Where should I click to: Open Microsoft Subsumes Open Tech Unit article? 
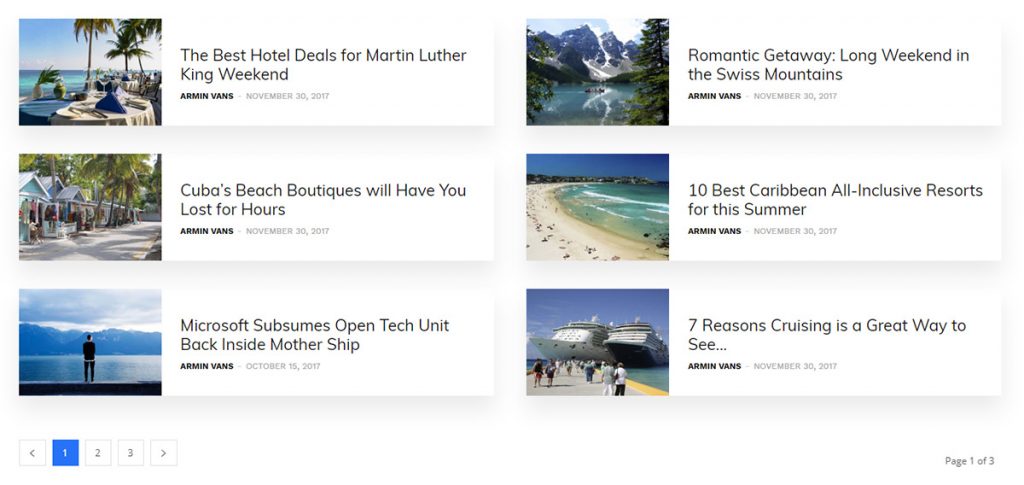pos(314,335)
